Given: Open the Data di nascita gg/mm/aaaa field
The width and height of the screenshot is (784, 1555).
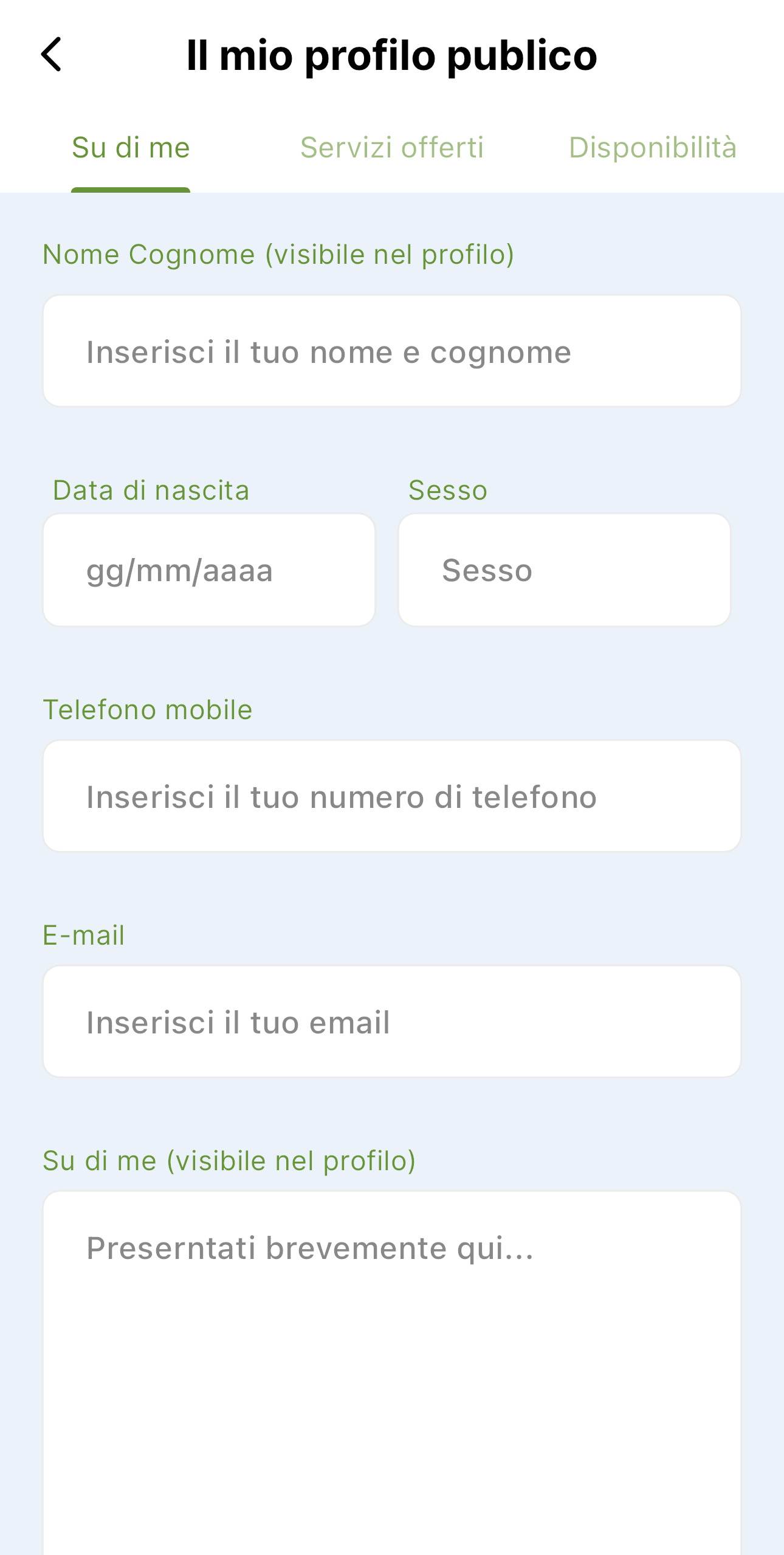Looking at the screenshot, I should (209, 570).
